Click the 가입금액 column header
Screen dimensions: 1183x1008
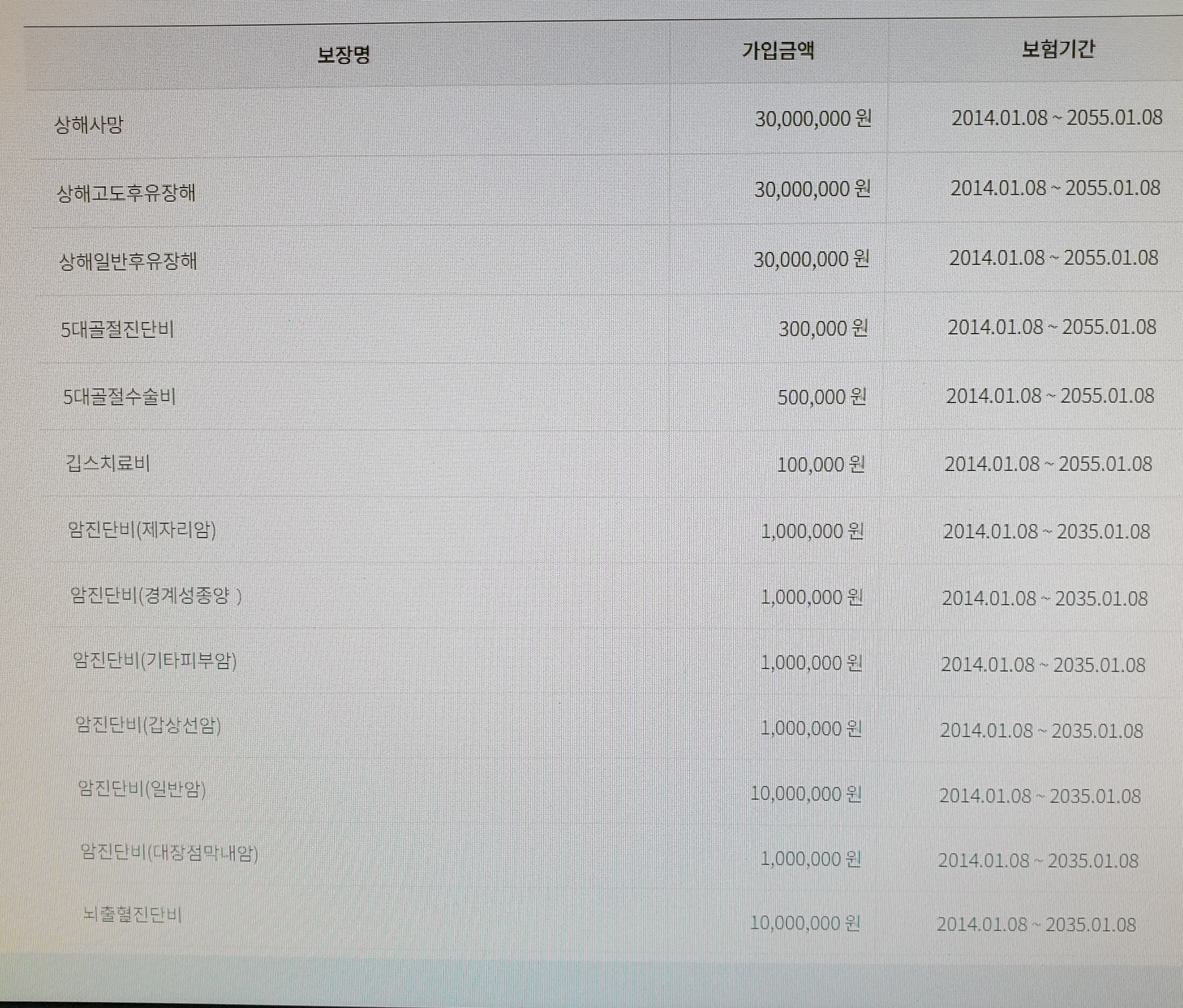[778, 51]
